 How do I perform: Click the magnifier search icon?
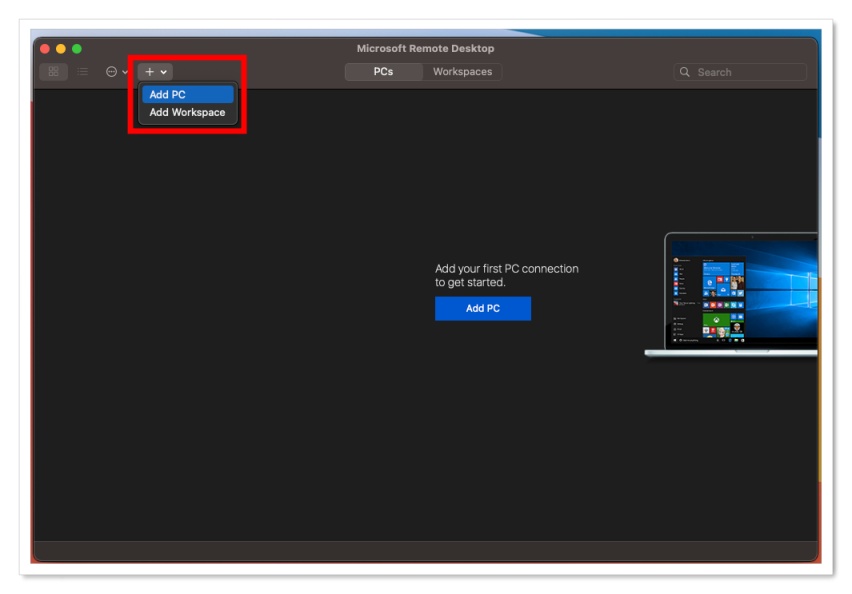685,72
